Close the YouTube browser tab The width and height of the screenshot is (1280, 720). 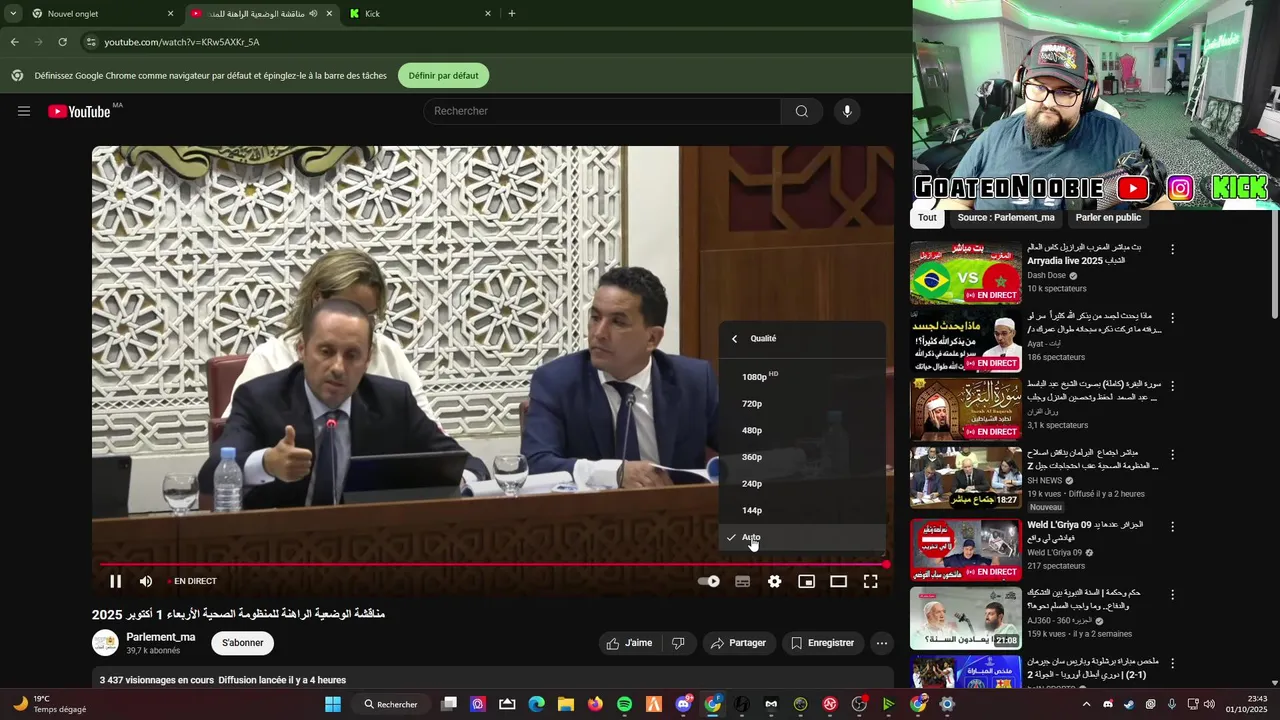tap(329, 14)
